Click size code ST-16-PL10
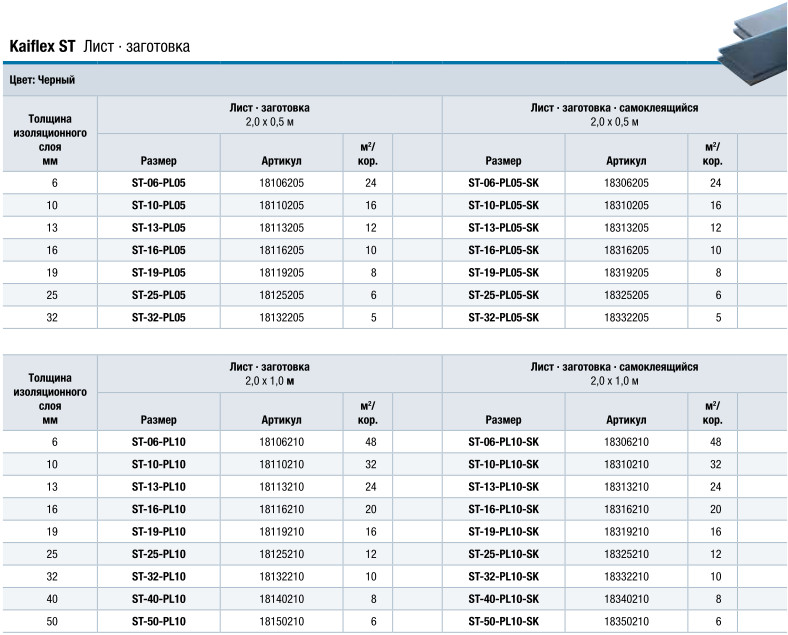 159,509
